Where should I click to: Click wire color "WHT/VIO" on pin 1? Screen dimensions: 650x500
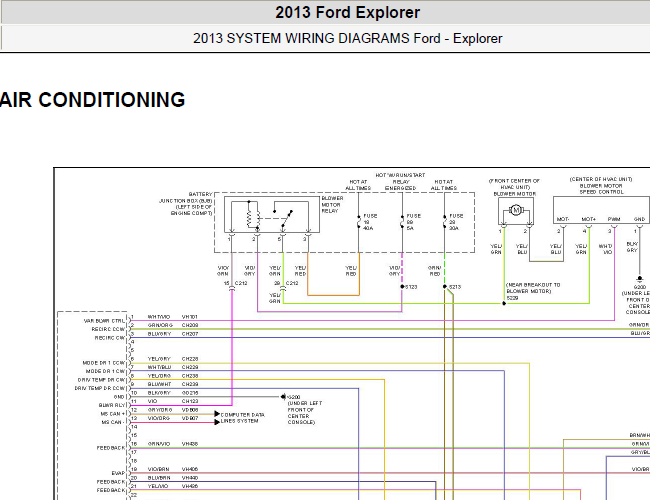(x=159, y=317)
